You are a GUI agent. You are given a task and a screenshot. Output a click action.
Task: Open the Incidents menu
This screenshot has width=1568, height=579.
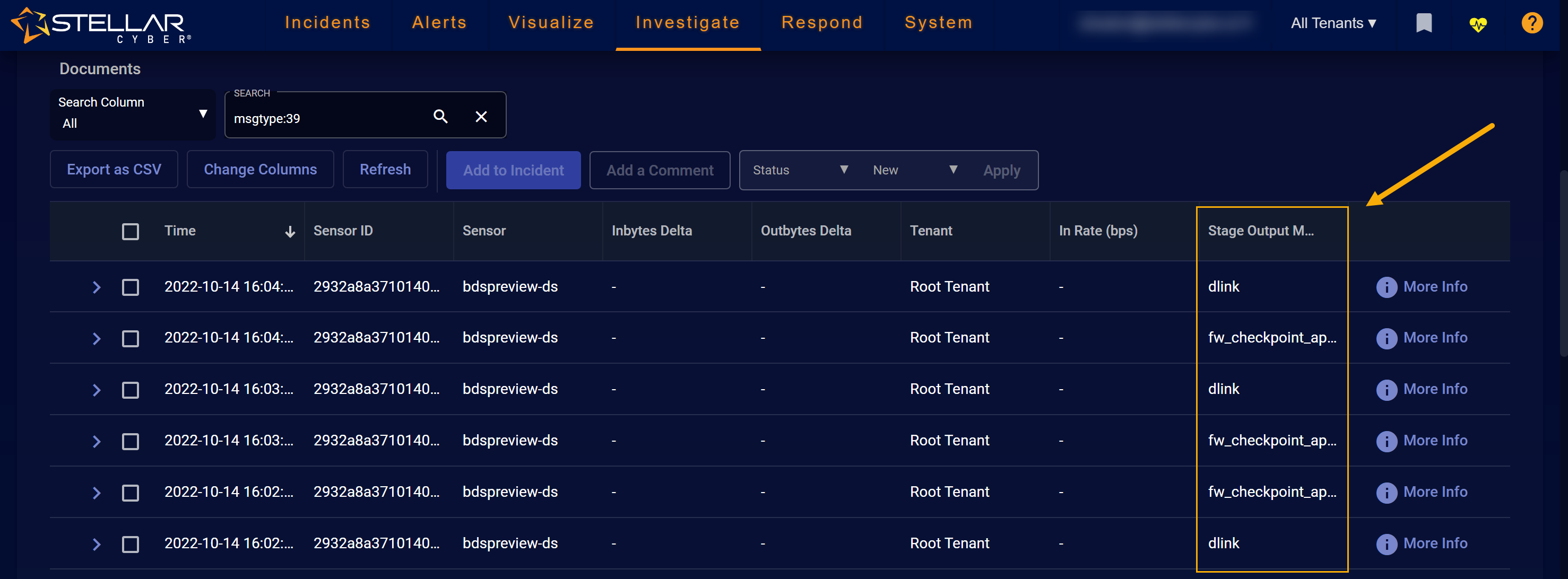(x=327, y=23)
